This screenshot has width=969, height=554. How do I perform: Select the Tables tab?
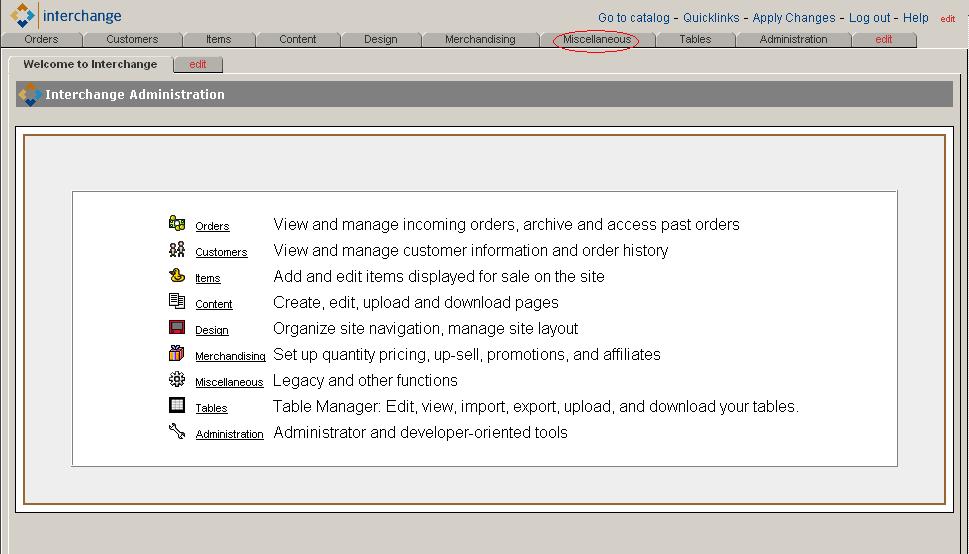[695, 40]
